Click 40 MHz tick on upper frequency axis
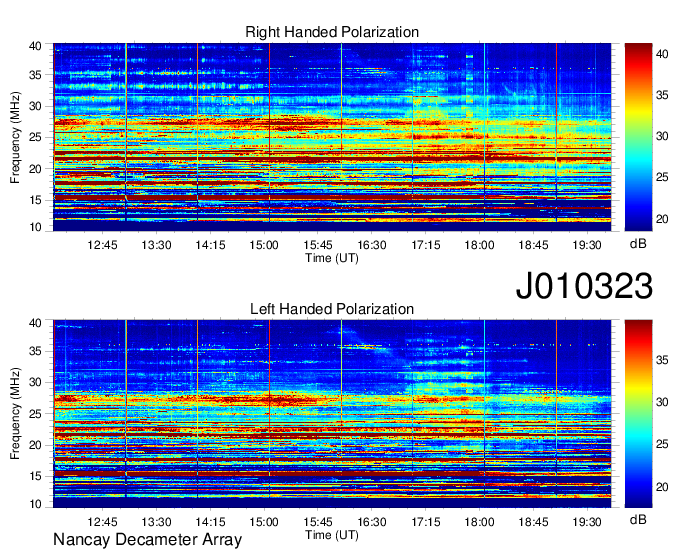The image size is (680, 552). (35, 46)
